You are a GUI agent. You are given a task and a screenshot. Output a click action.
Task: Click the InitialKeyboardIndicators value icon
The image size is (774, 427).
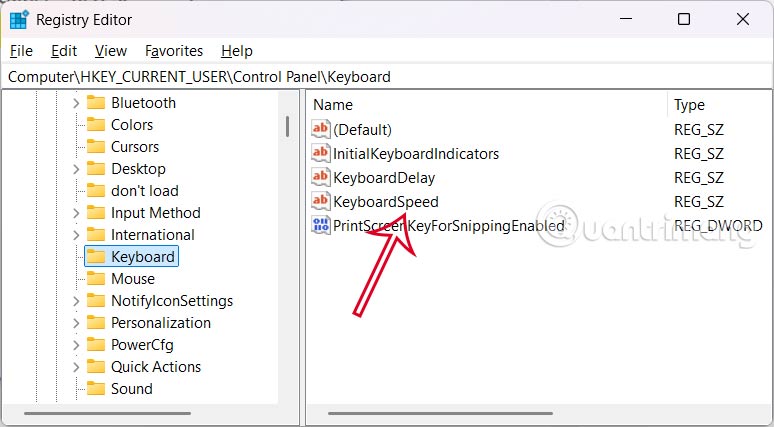tap(321, 153)
